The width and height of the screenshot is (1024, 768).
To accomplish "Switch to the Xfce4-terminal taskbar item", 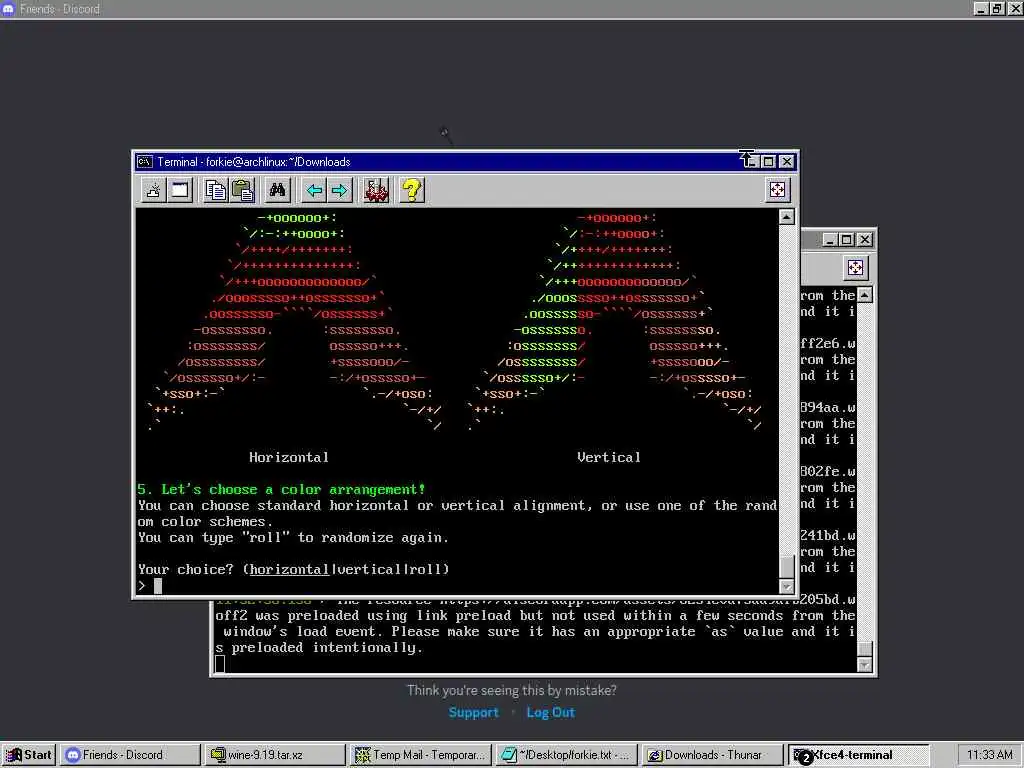I will (857, 755).
